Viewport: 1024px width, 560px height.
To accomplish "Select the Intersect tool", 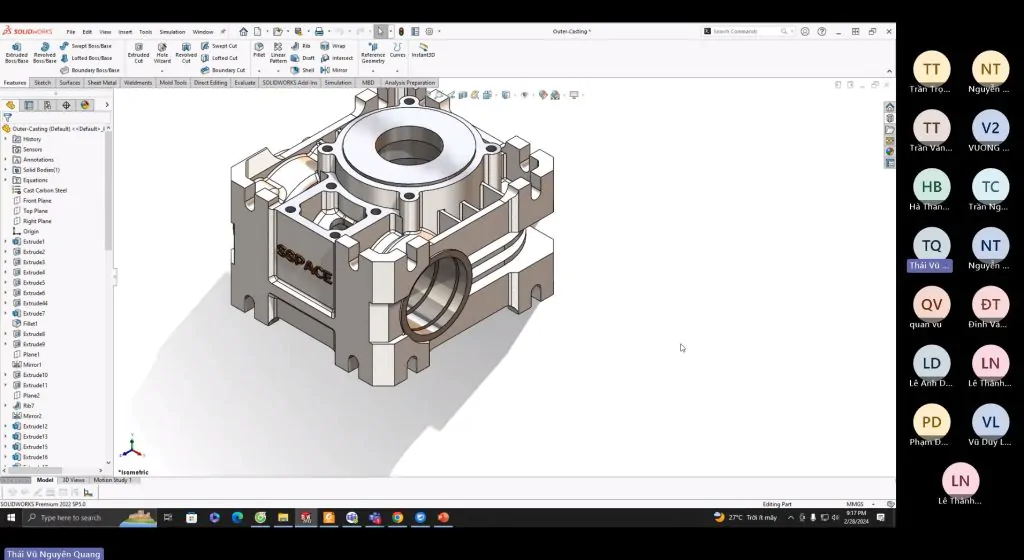I will 337,58.
